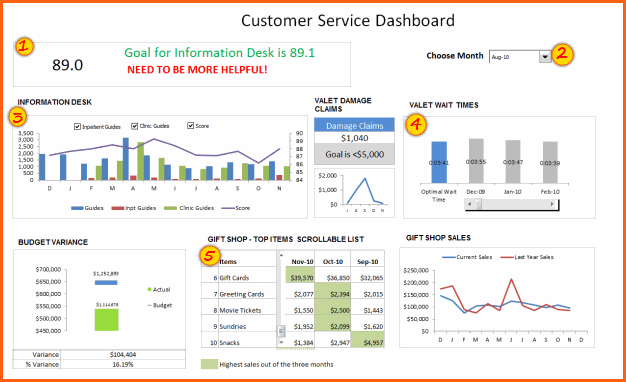
Task: Click the $1,443 Movie Tickets cell
Action: pyautogui.click(x=368, y=307)
